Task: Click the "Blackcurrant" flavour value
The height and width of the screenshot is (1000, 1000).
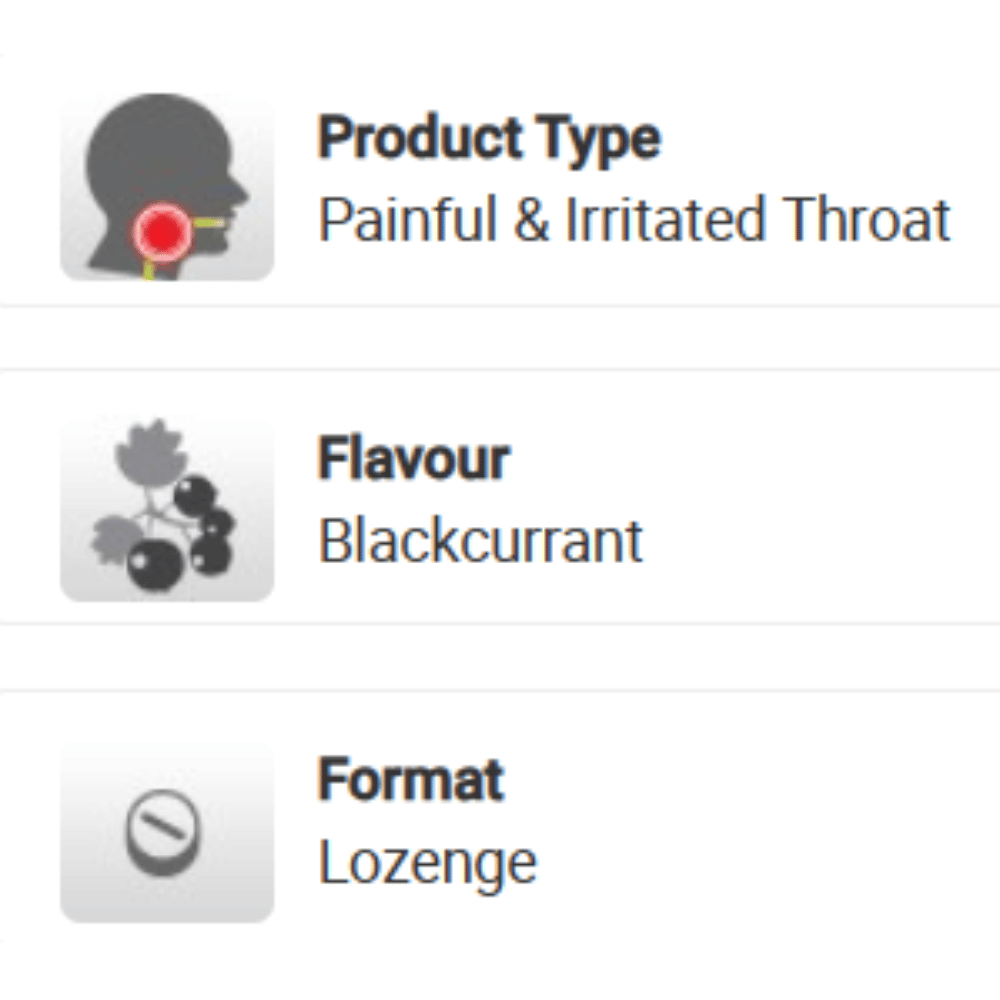Action: point(480,541)
